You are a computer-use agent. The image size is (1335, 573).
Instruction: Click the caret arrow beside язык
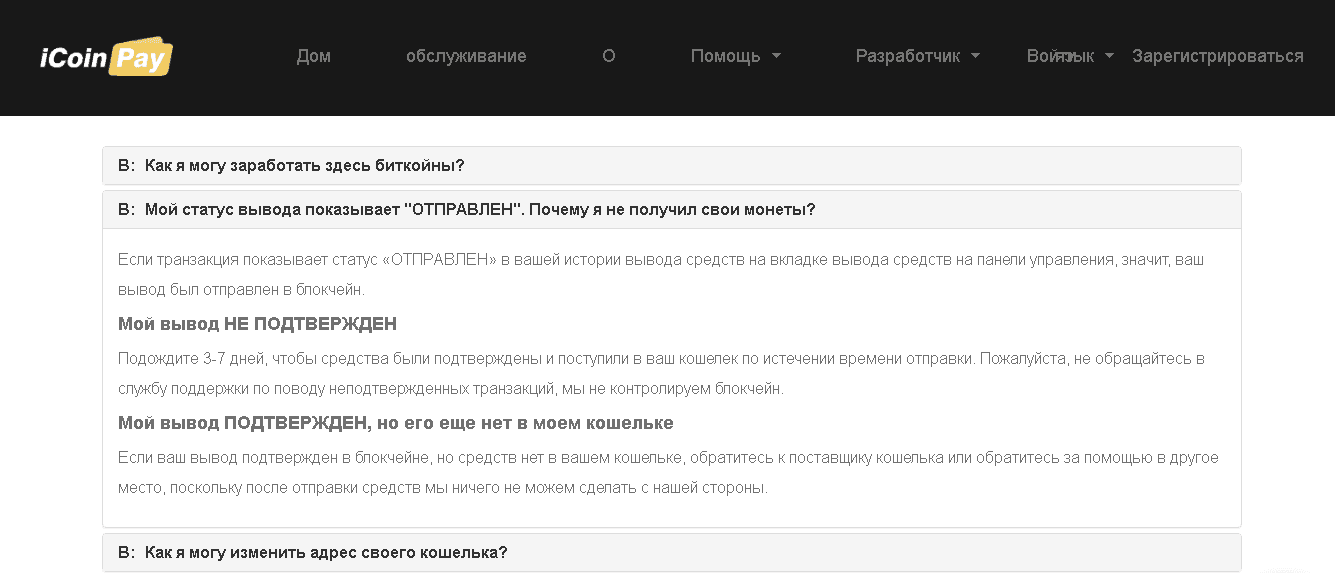pyautogui.click(x=1109, y=56)
